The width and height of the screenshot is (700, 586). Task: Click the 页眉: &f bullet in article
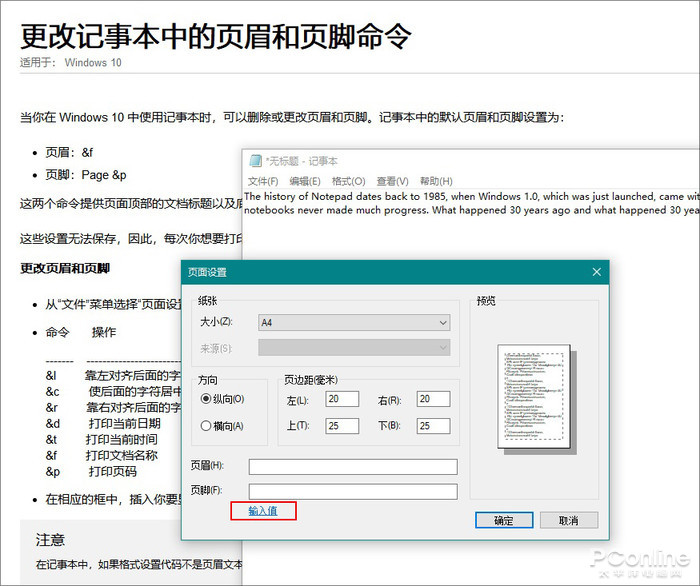point(69,153)
